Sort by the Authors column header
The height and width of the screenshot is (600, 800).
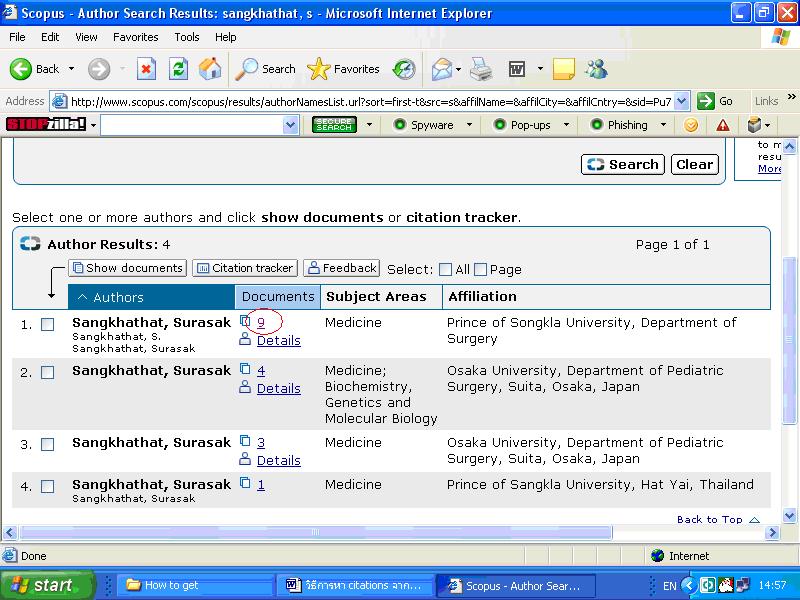click(x=152, y=297)
